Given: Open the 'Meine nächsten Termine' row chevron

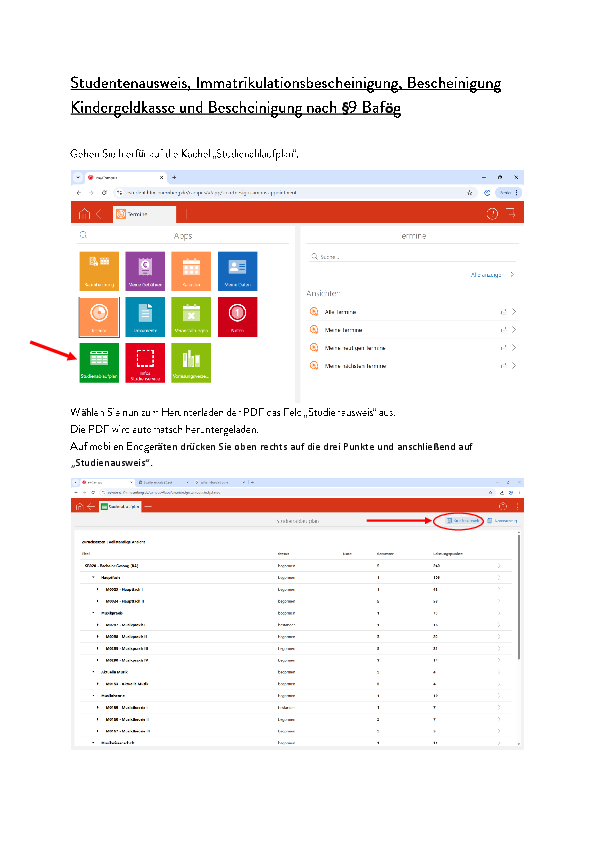Looking at the screenshot, I should coord(514,366).
